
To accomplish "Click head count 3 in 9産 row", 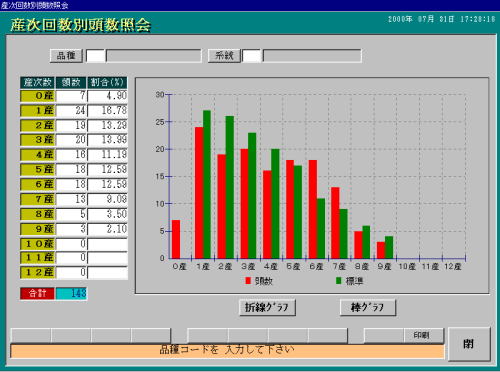I will pyautogui.click(x=71, y=229).
